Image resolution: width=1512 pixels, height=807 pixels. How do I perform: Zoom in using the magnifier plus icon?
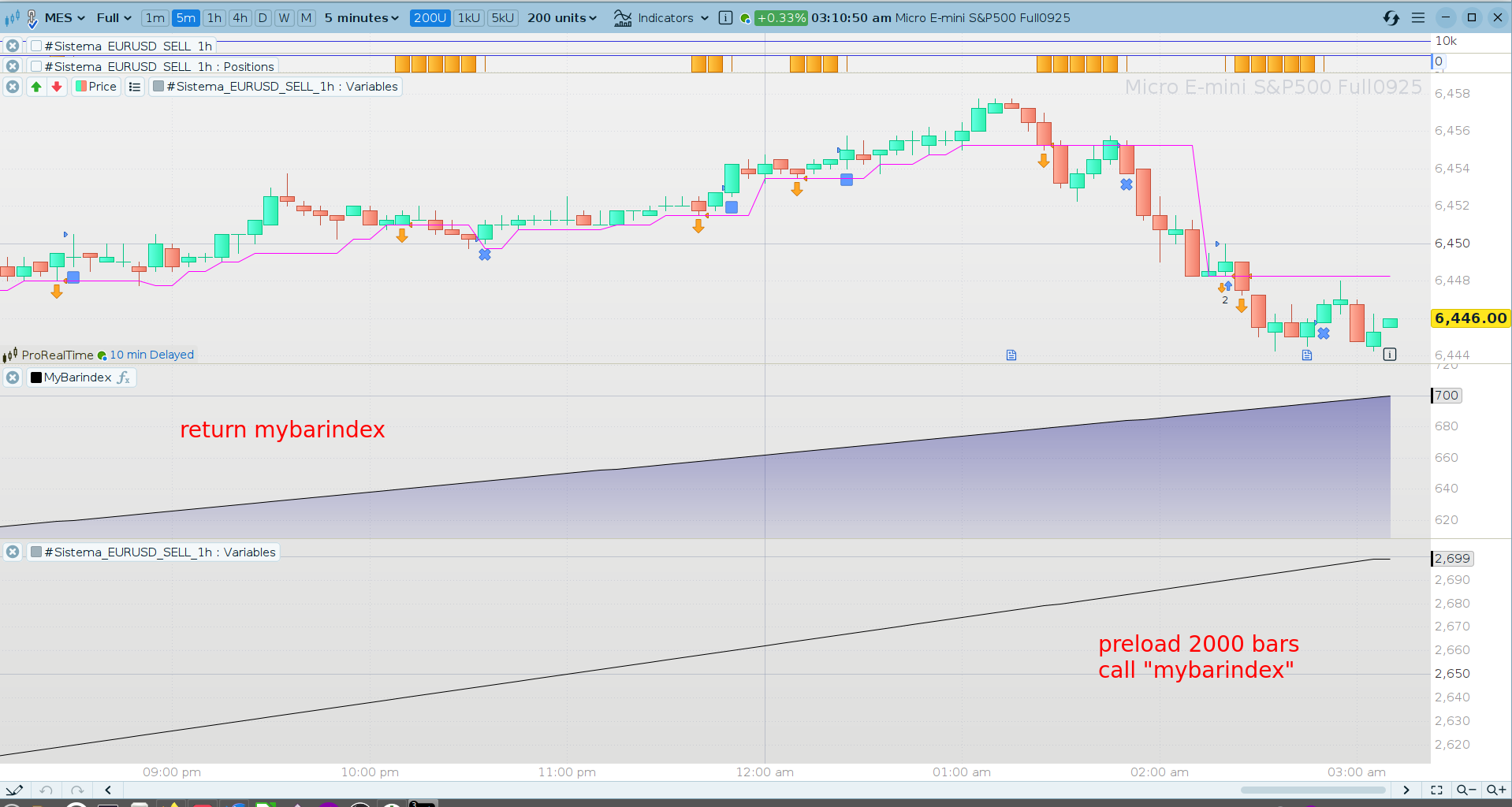1495,790
